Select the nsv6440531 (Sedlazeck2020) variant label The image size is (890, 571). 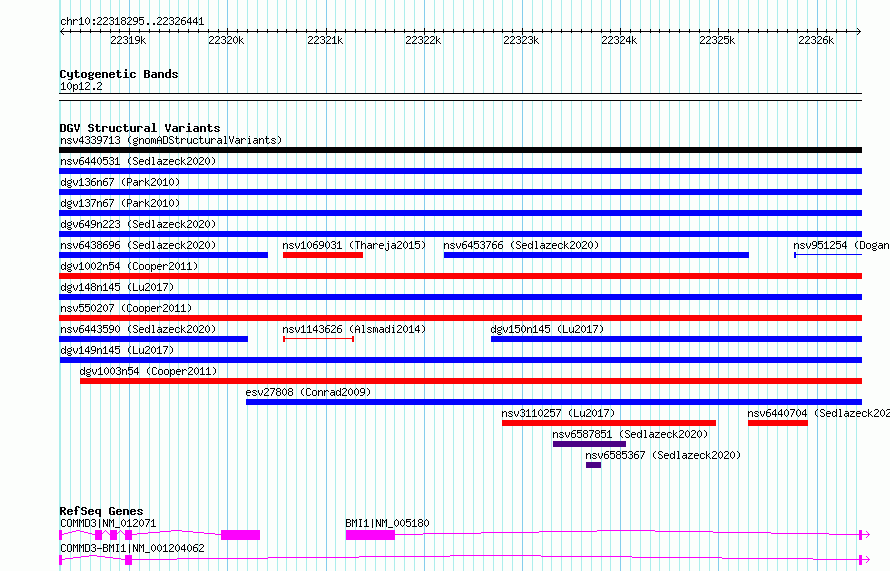pyautogui.click(x=138, y=161)
